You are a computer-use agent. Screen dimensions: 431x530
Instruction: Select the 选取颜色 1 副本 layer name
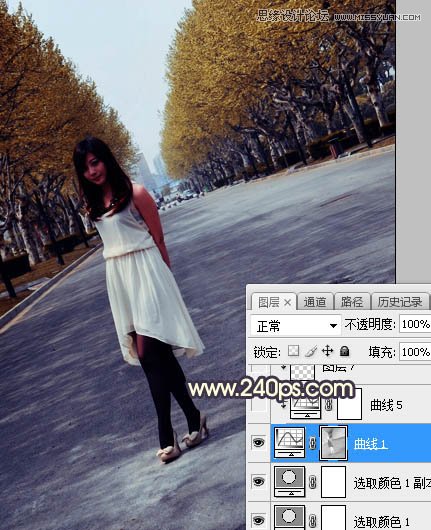click(x=392, y=483)
